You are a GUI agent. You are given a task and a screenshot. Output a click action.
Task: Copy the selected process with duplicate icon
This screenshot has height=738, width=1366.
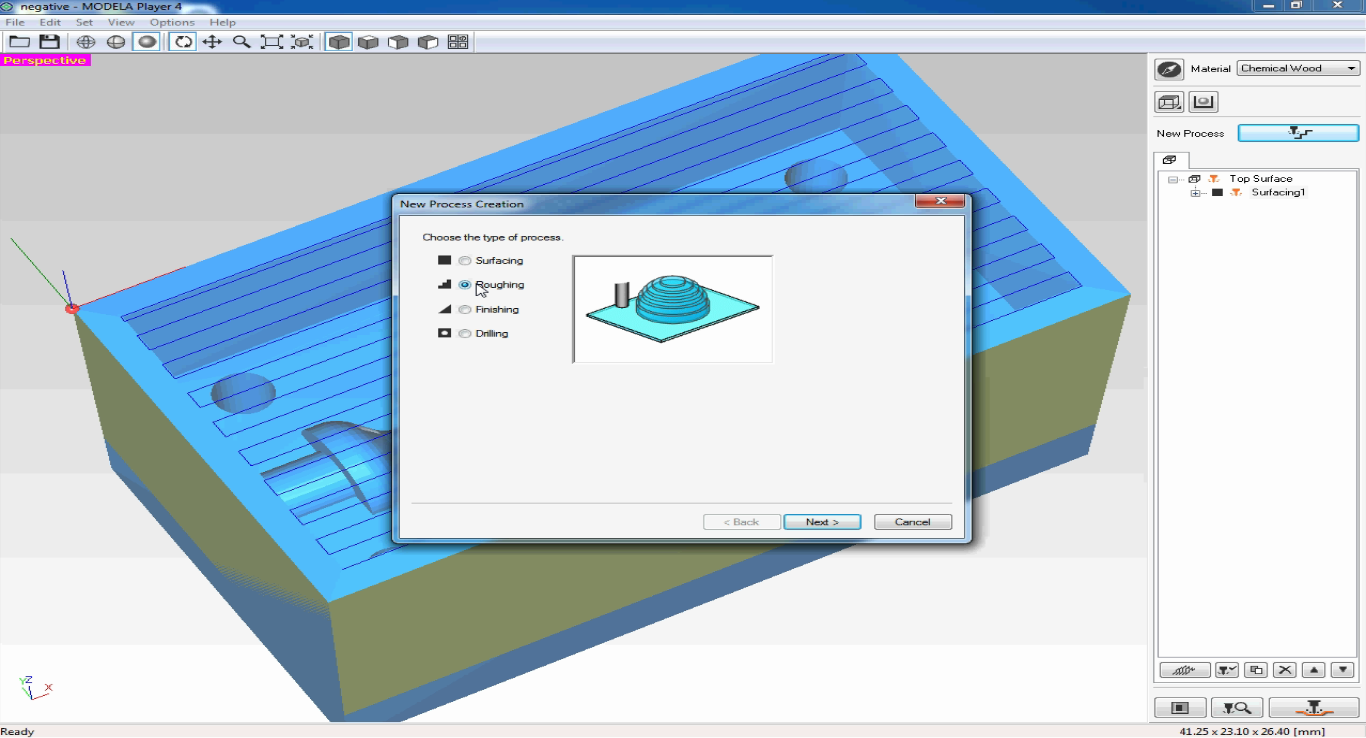(1257, 670)
